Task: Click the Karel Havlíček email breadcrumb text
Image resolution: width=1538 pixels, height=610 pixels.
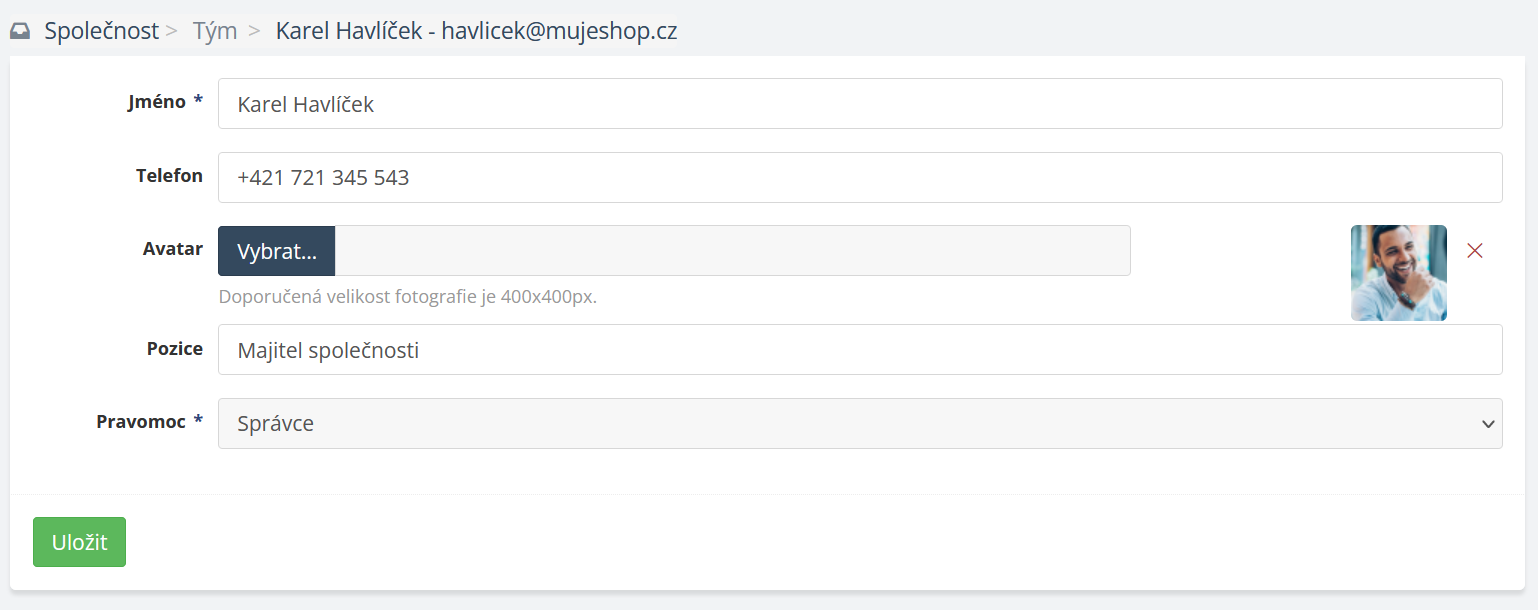Action: pyautogui.click(x=476, y=31)
